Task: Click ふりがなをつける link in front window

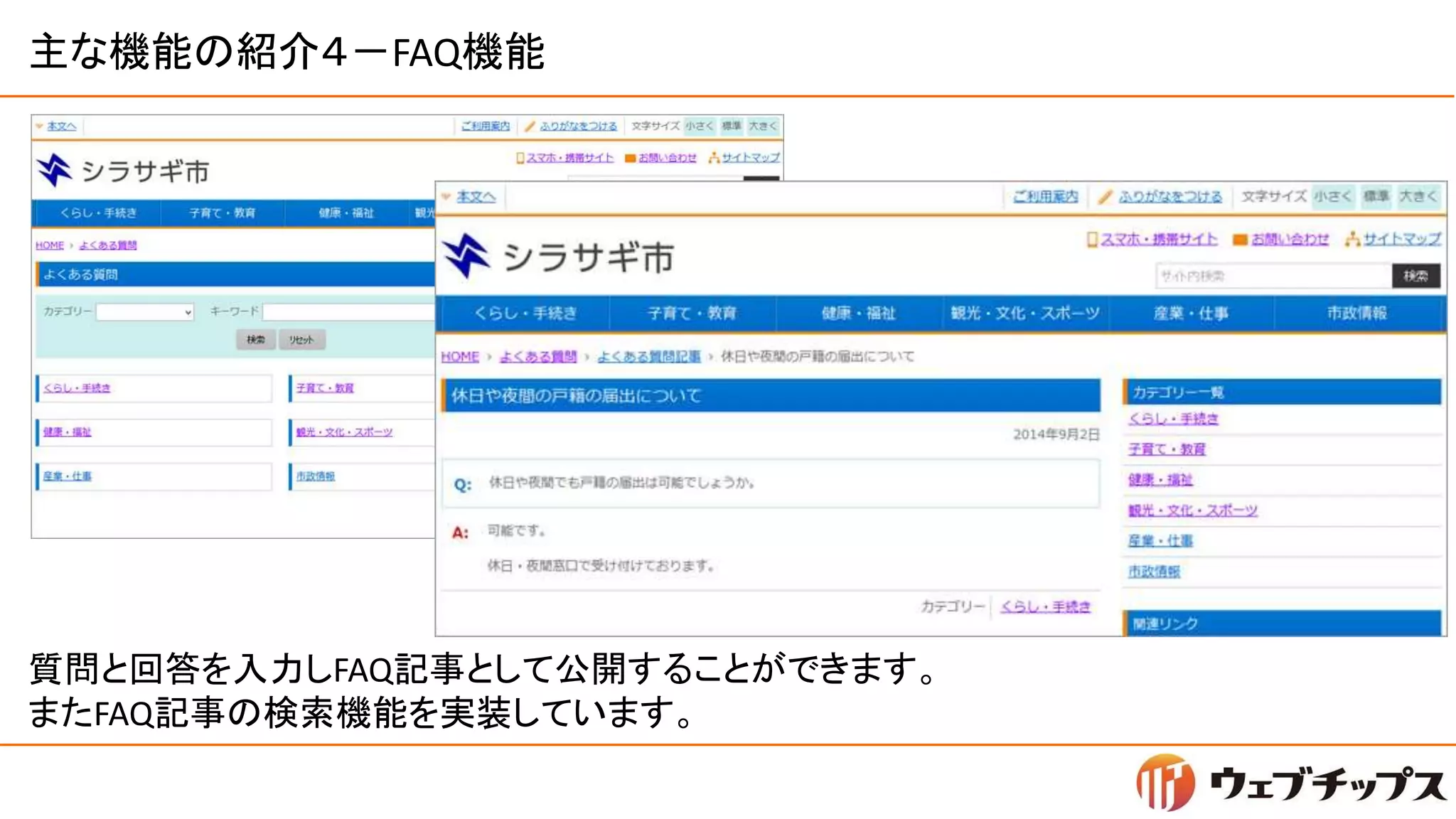Action: coord(1170,196)
